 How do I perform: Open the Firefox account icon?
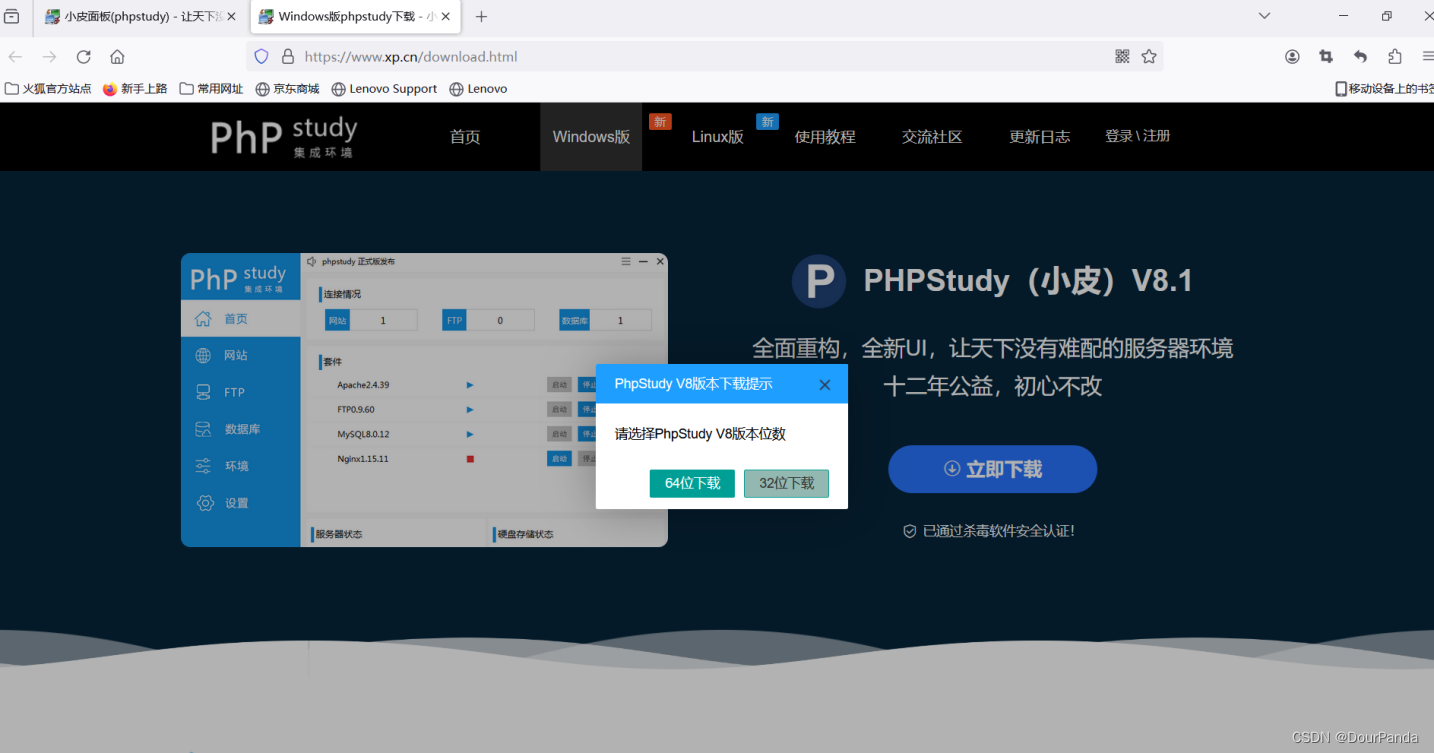coord(1292,57)
